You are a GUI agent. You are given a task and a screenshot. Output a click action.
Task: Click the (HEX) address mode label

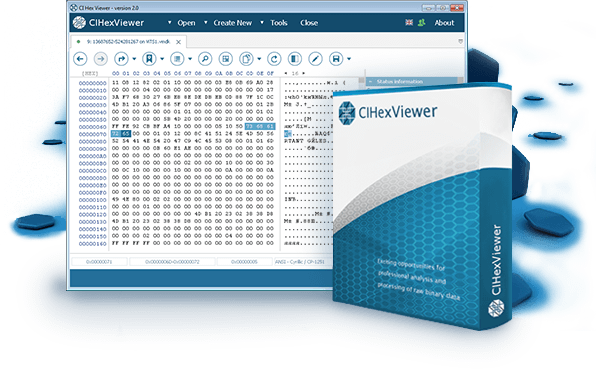[x=90, y=73]
